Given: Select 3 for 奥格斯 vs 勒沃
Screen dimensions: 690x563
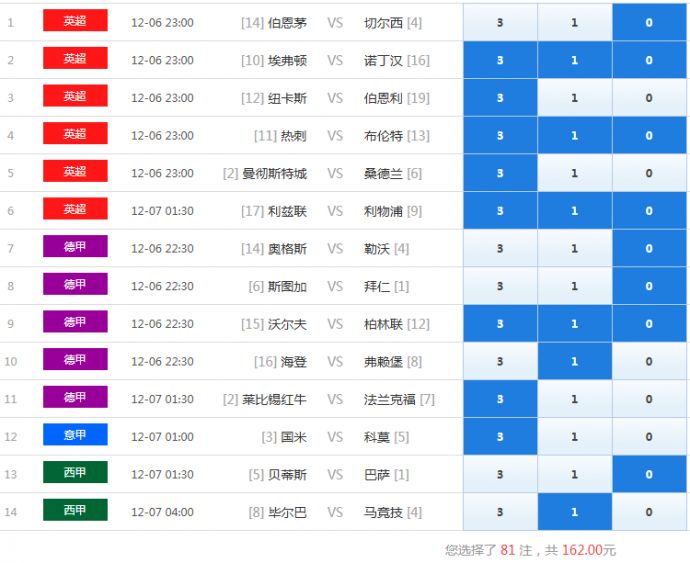Looking at the screenshot, I should pyautogui.click(x=500, y=248).
